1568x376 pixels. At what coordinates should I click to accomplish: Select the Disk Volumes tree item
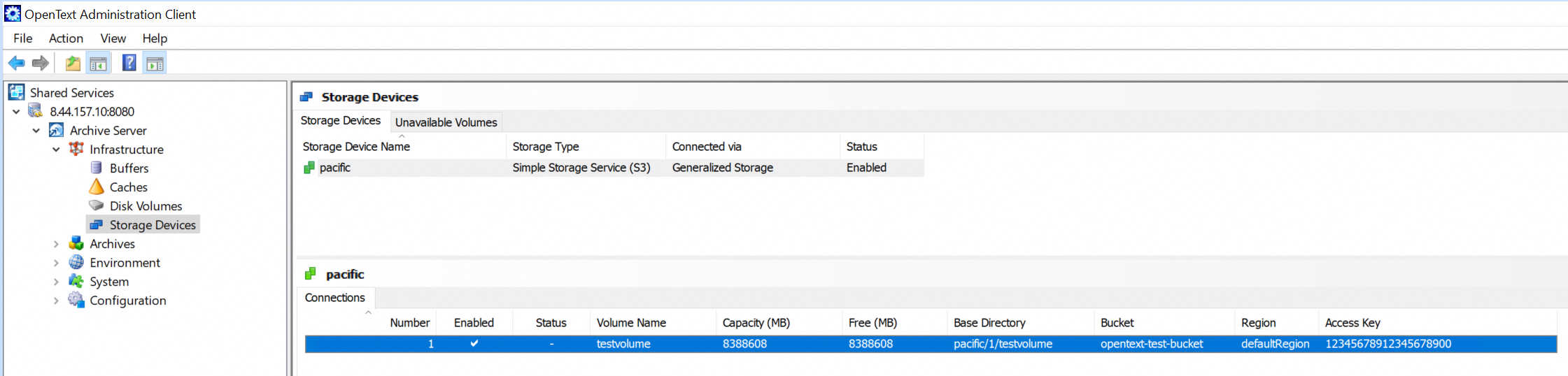click(146, 205)
